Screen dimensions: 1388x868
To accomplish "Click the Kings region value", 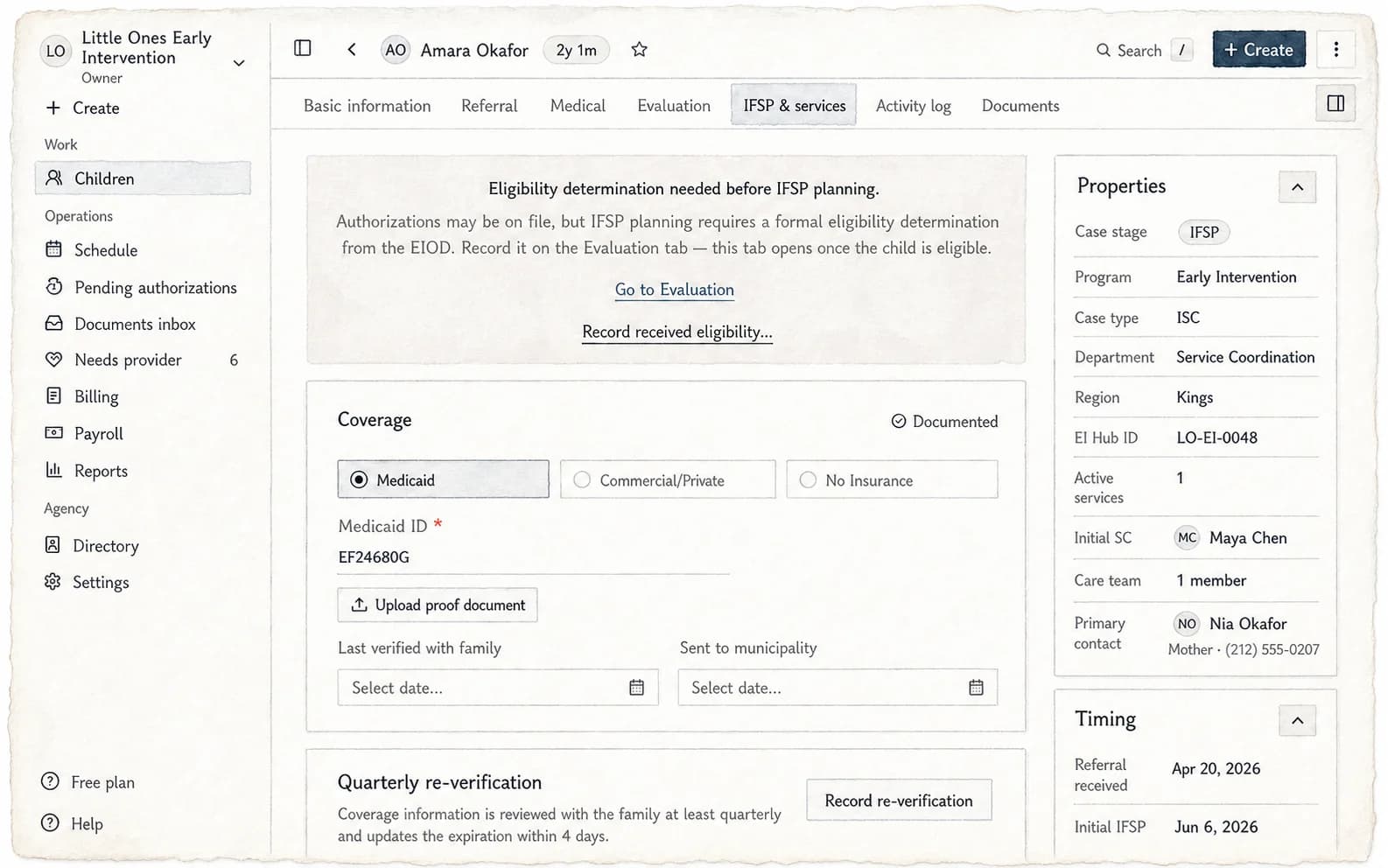I will 1195,397.
